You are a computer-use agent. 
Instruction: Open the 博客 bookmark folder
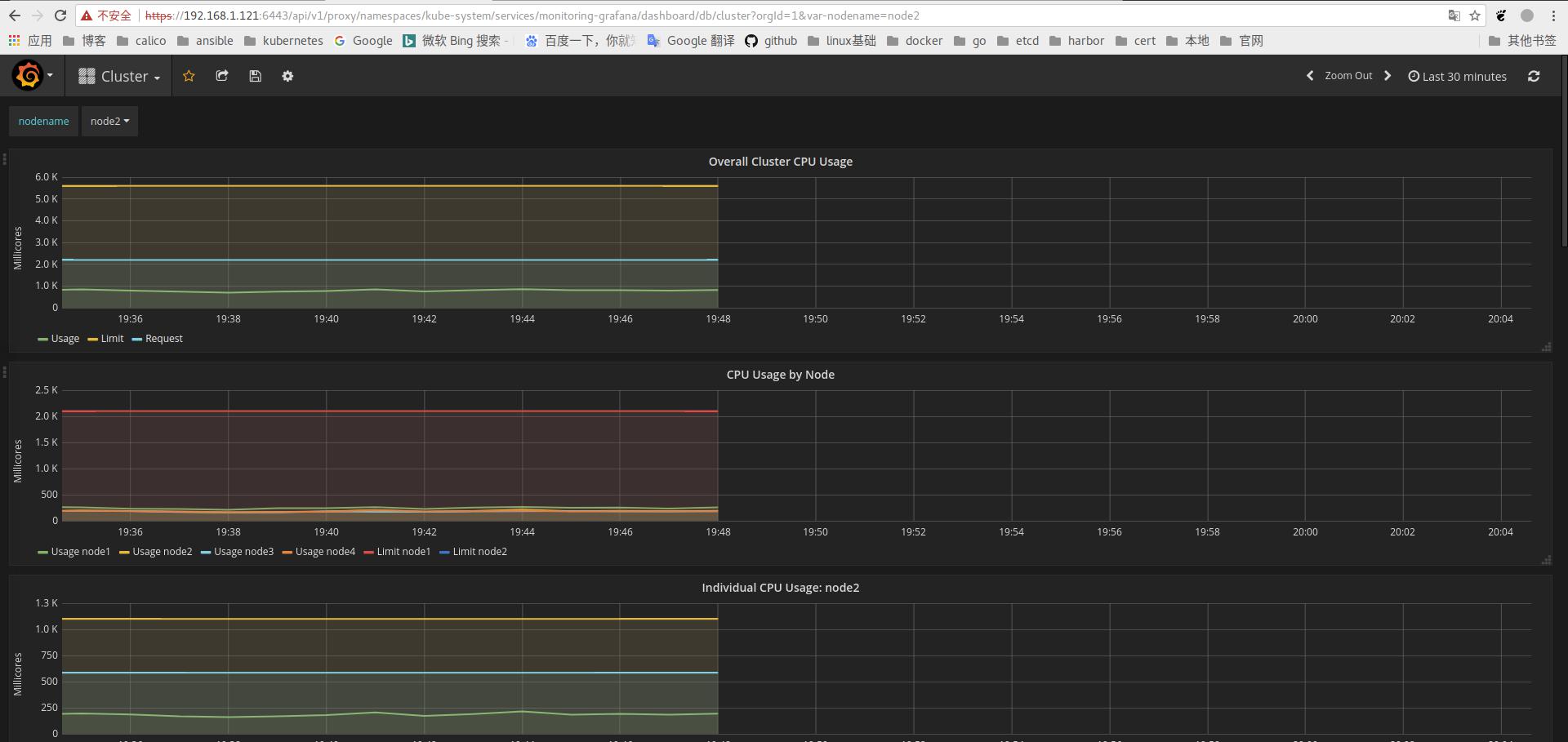pyautogui.click(x=85, y=41)
